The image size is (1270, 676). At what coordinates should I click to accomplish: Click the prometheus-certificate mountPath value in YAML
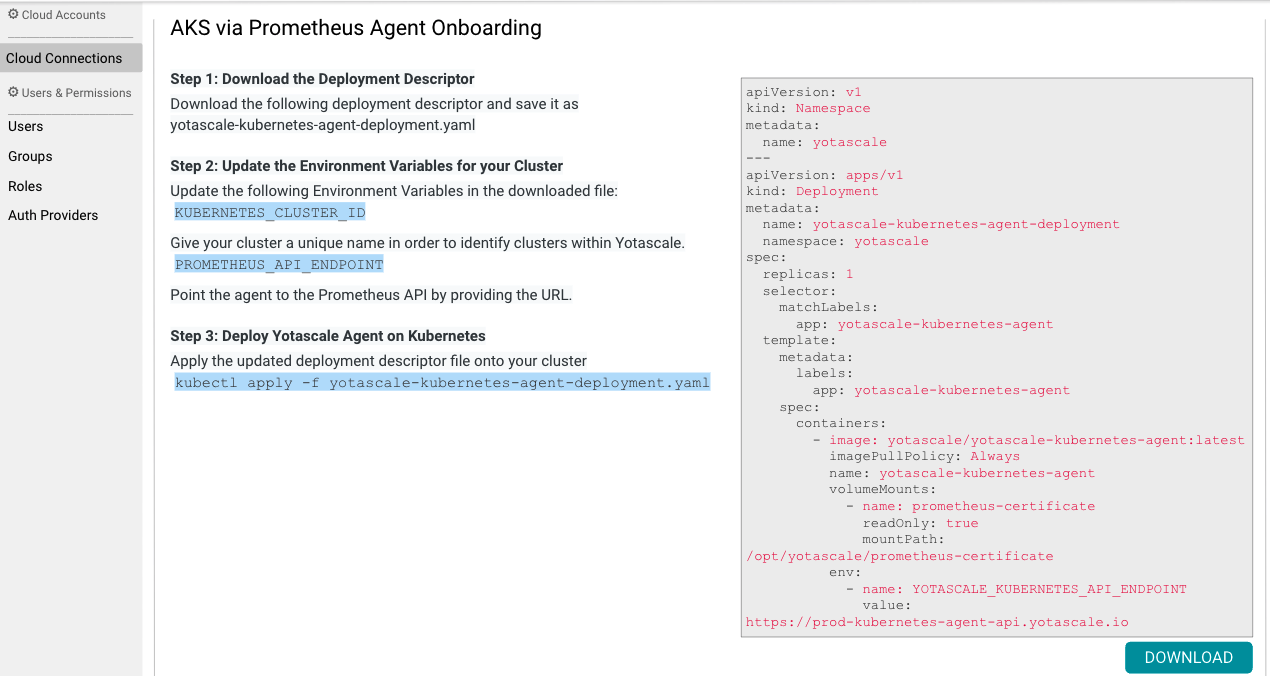click(x=899, y=556)
